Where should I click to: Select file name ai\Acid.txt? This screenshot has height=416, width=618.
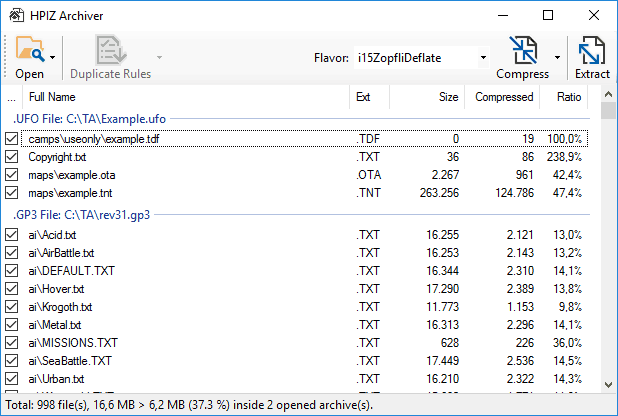click(x=52, y=235)
